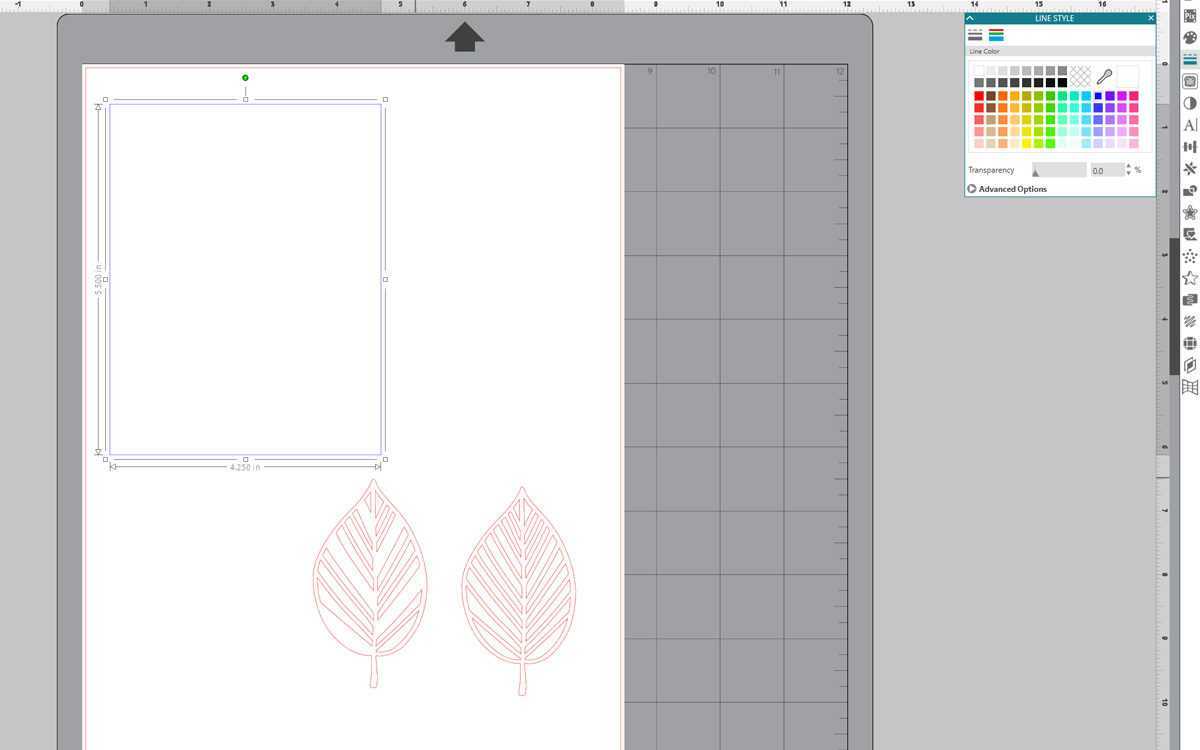Open the Transform align panel icon

pos(1190,147)
